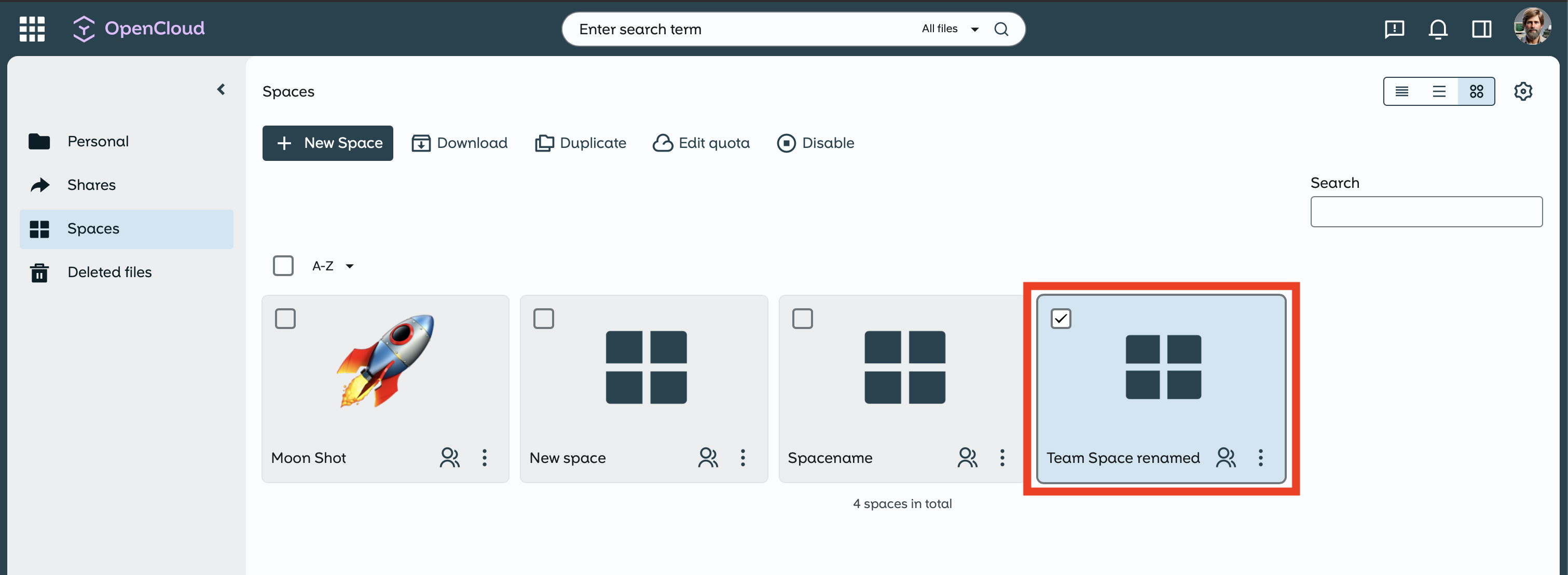Uncheck the Team Space renamed checkbox
The image size is (1568, 575).
click(x=1061, y=319)
